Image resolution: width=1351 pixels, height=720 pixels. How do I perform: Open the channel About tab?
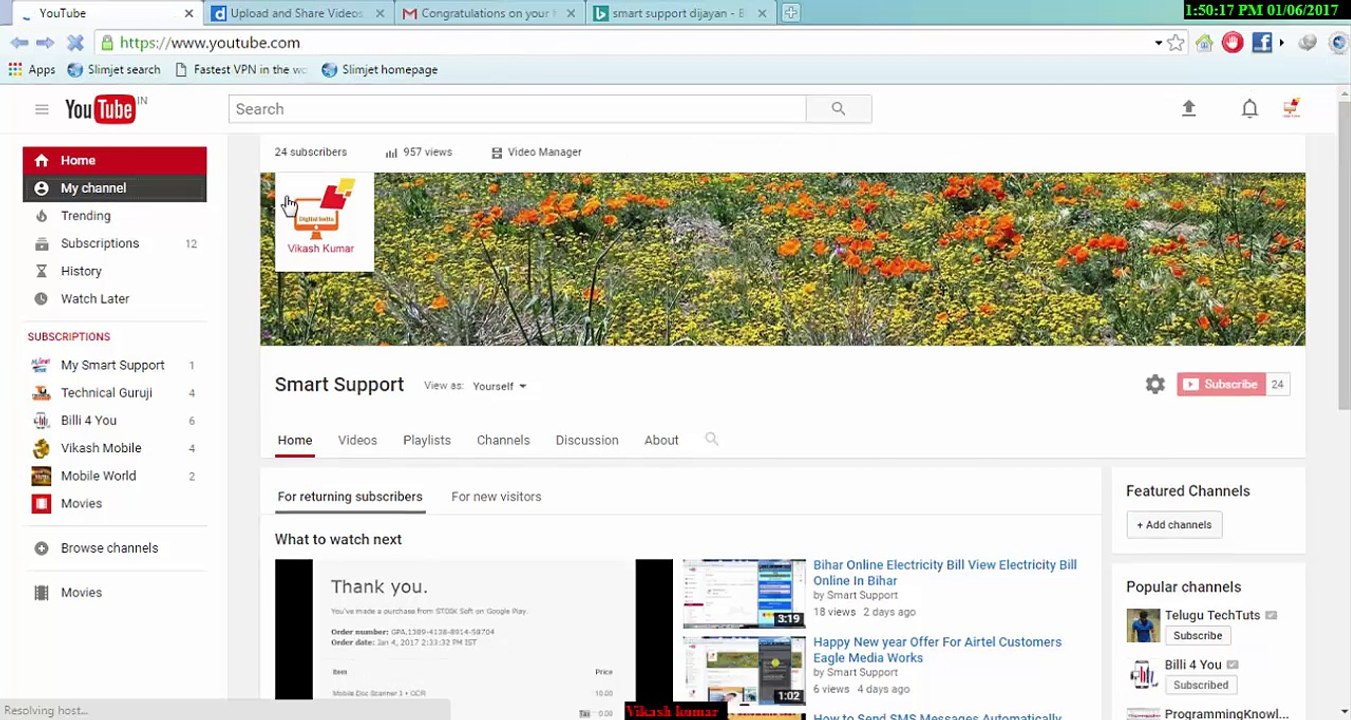pyautogui.click(x=661, y=440)
